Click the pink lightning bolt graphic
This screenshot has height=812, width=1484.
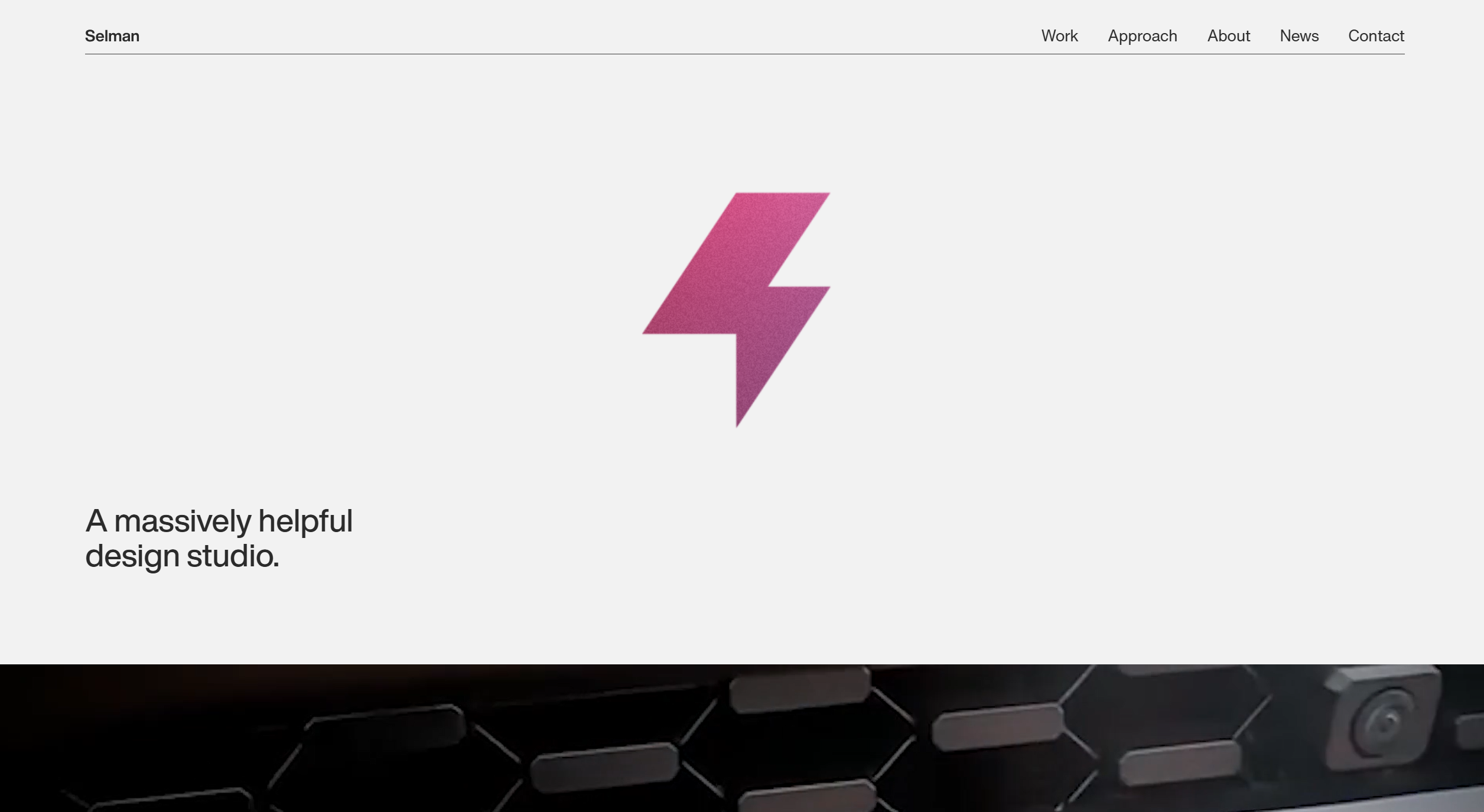point(736,309)
